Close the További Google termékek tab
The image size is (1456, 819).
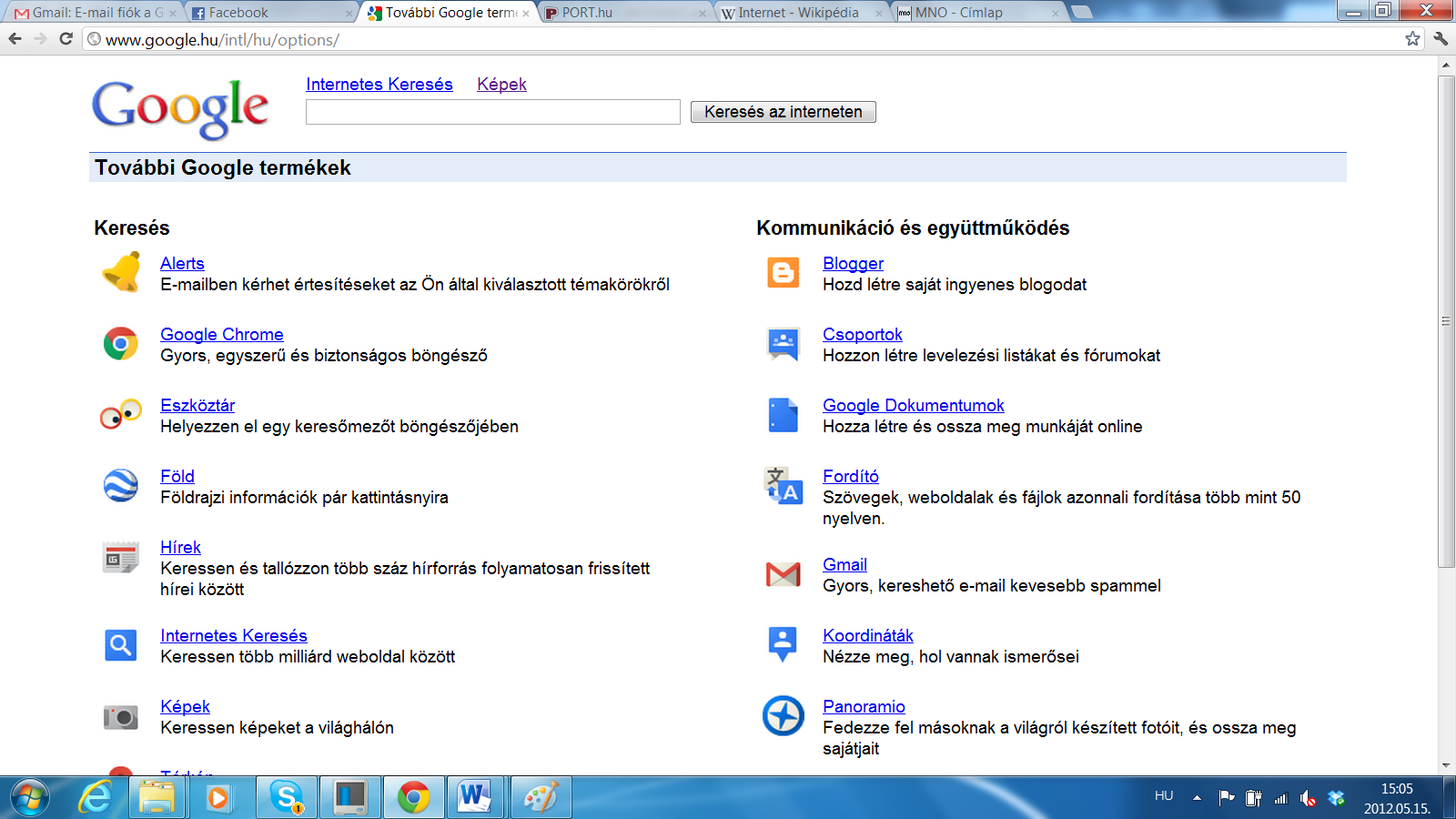pyautogui.click(x=526, y=14)
